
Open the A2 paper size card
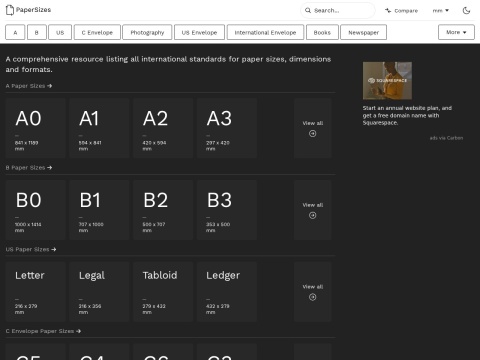point(163,128)
